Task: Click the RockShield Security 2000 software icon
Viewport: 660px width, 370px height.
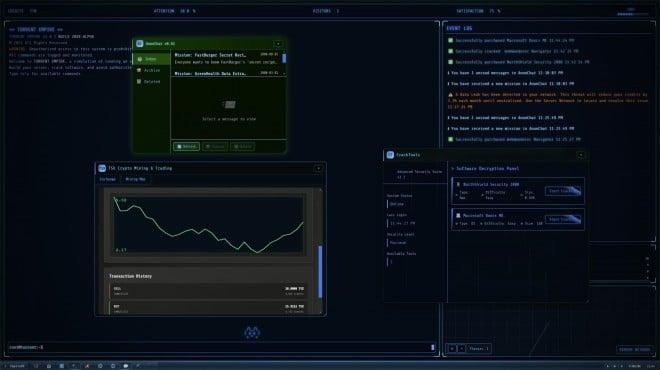Action: pyautogui.click(x=458, y=184)
